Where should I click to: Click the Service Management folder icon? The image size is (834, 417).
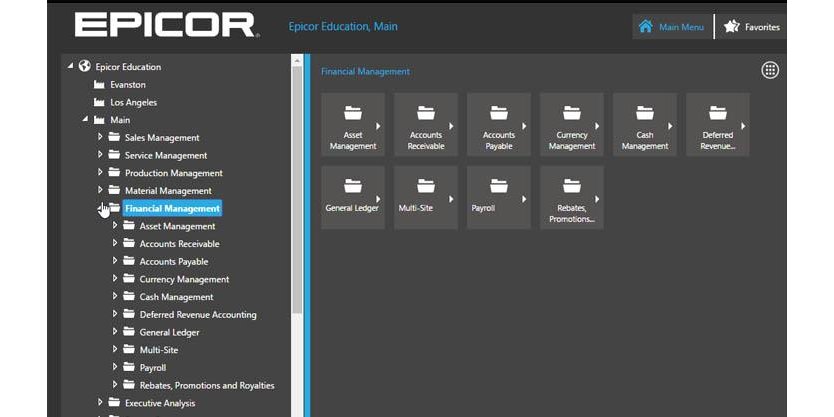pos(114,155)
